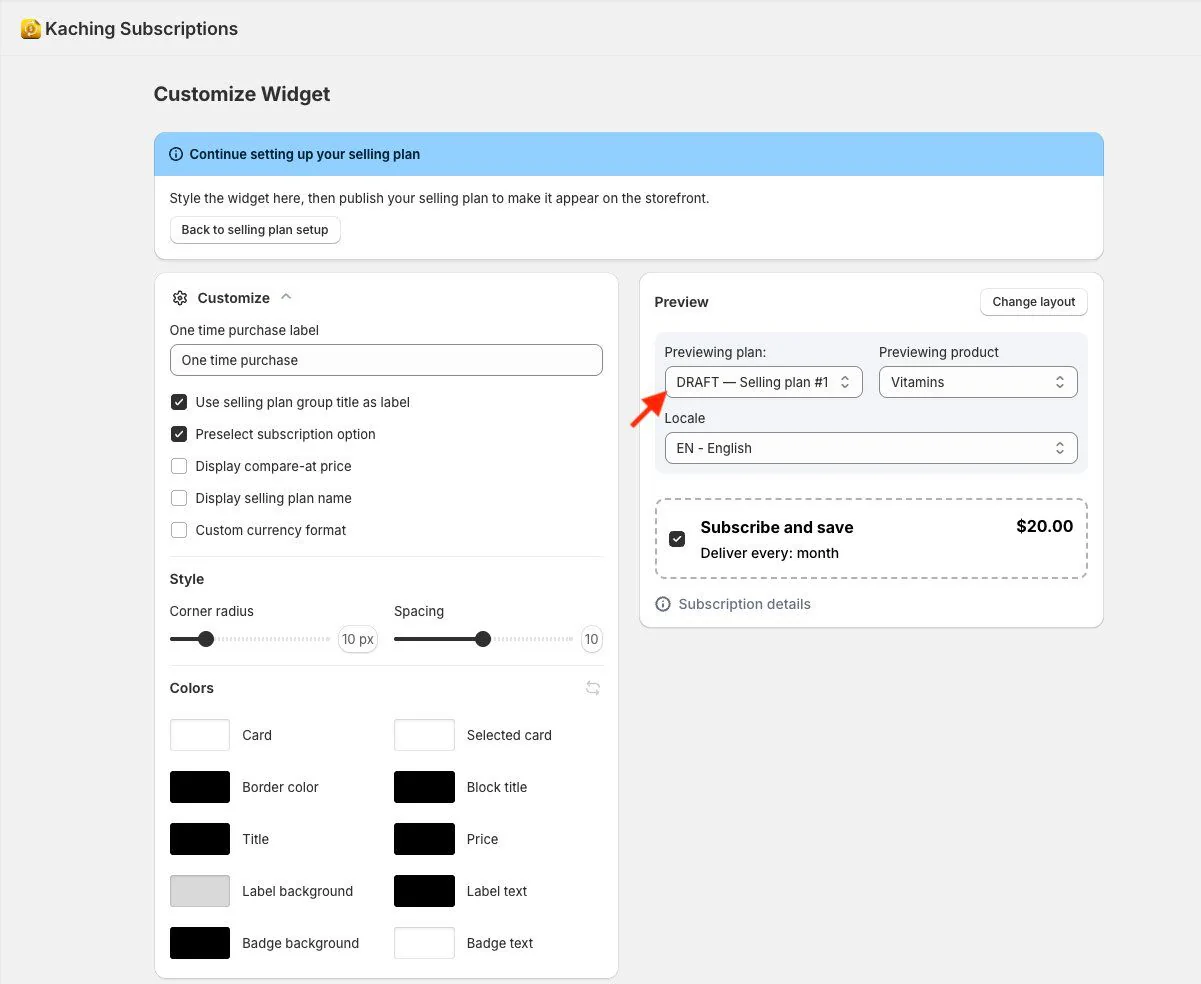Open the Border color swatch
Screen dimensions: 1201x984
(200, 787)
